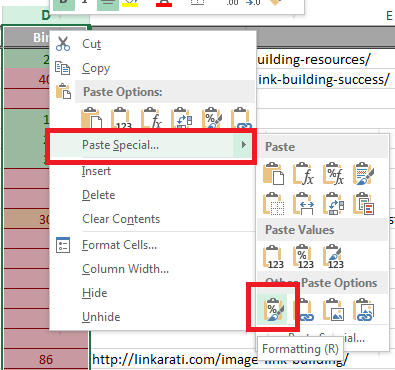395x370 pixels.
Task: Choose Copy from the context menu
Action: tap(96, 68)
